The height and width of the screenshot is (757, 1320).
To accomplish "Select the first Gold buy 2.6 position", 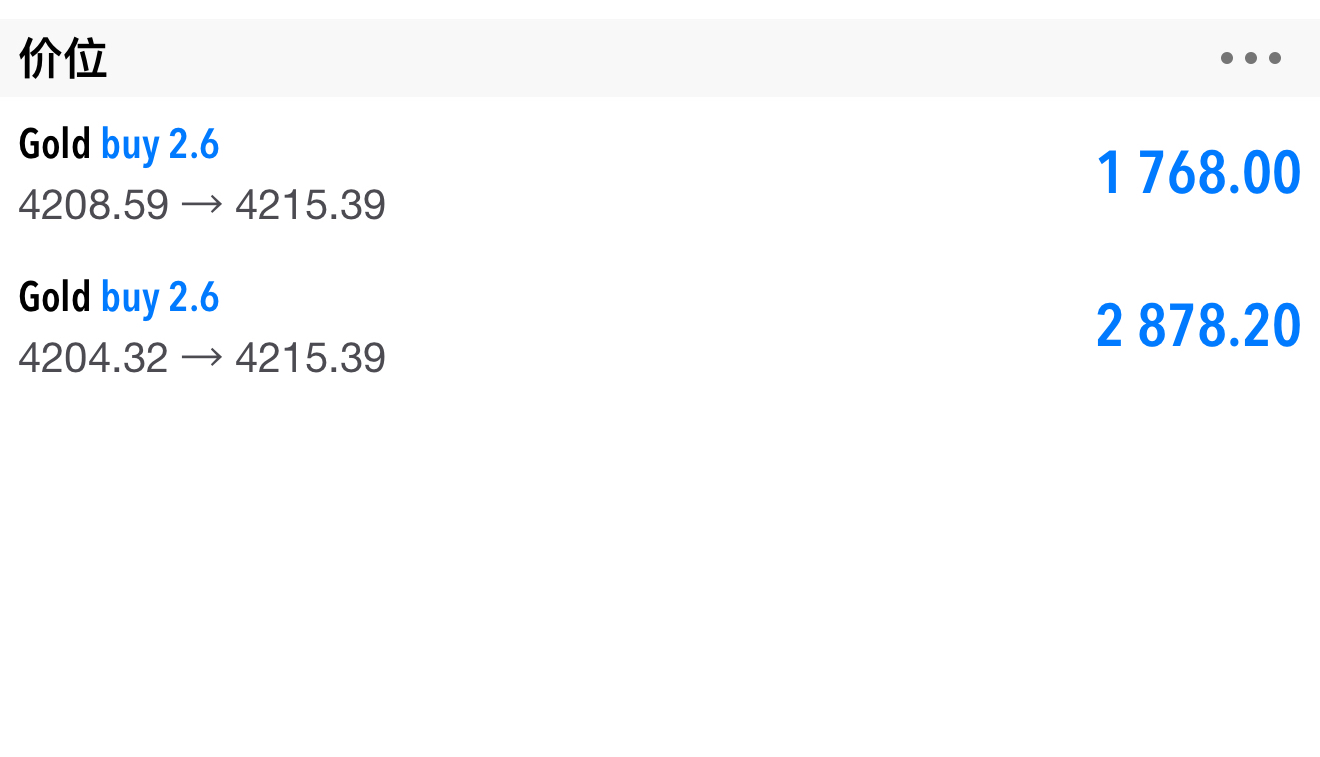I will [660, 173].
